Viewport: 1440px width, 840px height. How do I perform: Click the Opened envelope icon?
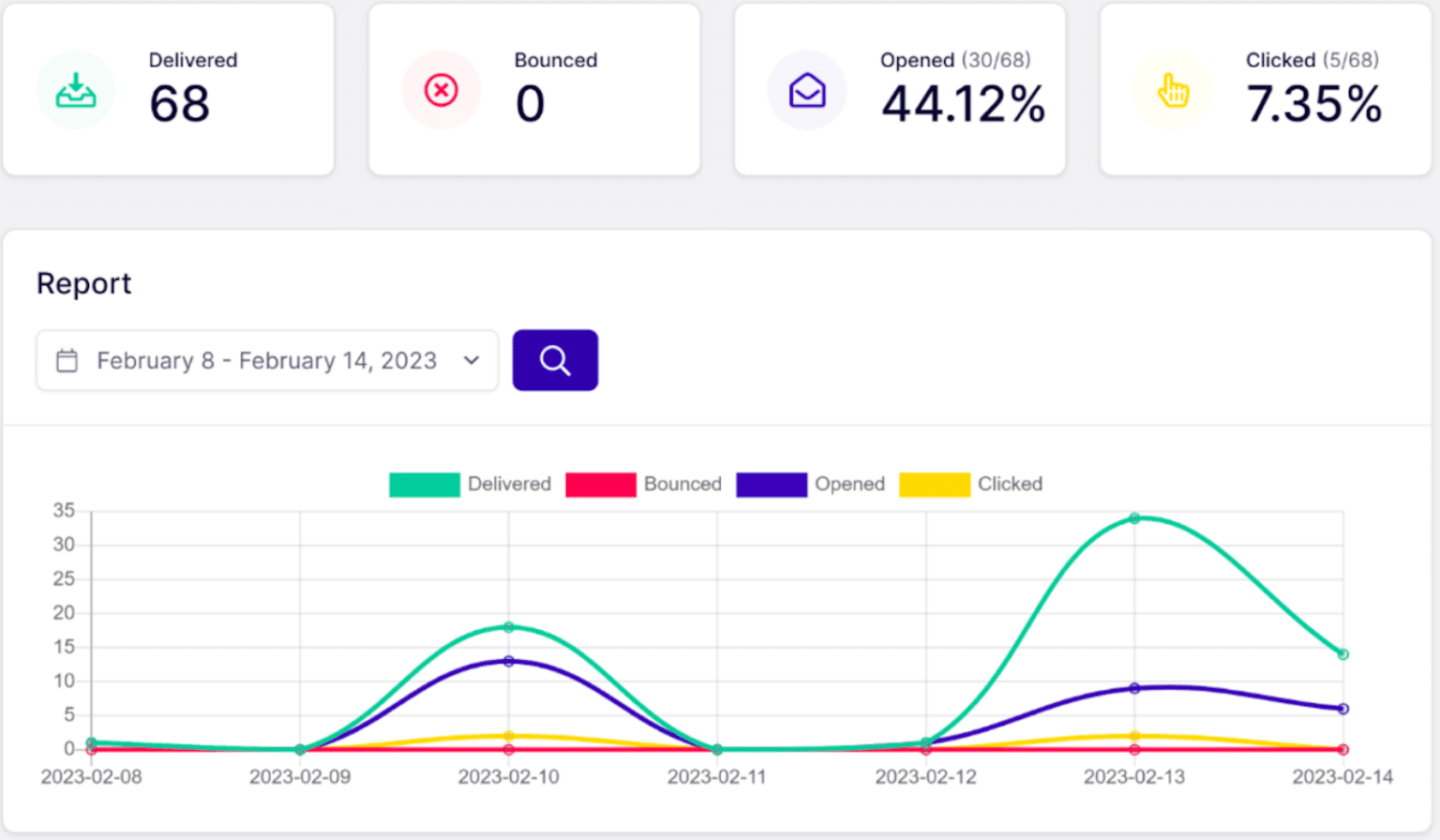pos(806,89)
